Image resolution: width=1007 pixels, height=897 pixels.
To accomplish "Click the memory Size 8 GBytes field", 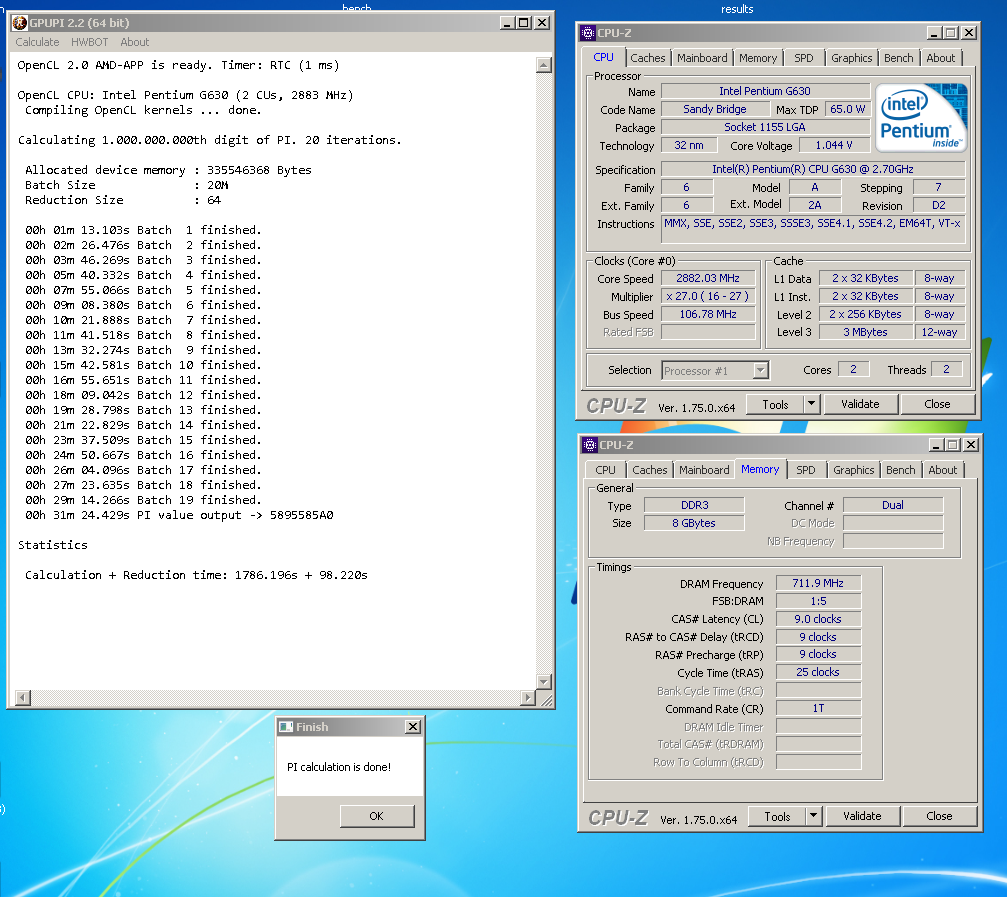I will point(694,523).
